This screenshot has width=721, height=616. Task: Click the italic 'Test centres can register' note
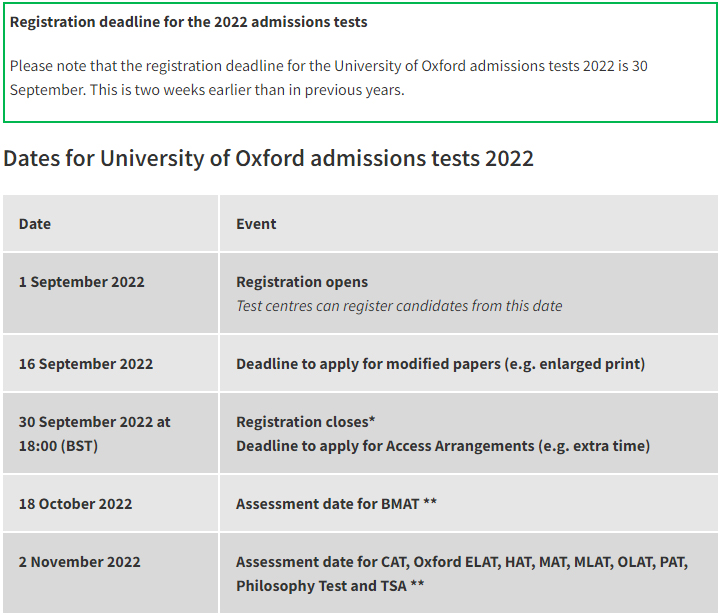(x=399, y=306)
